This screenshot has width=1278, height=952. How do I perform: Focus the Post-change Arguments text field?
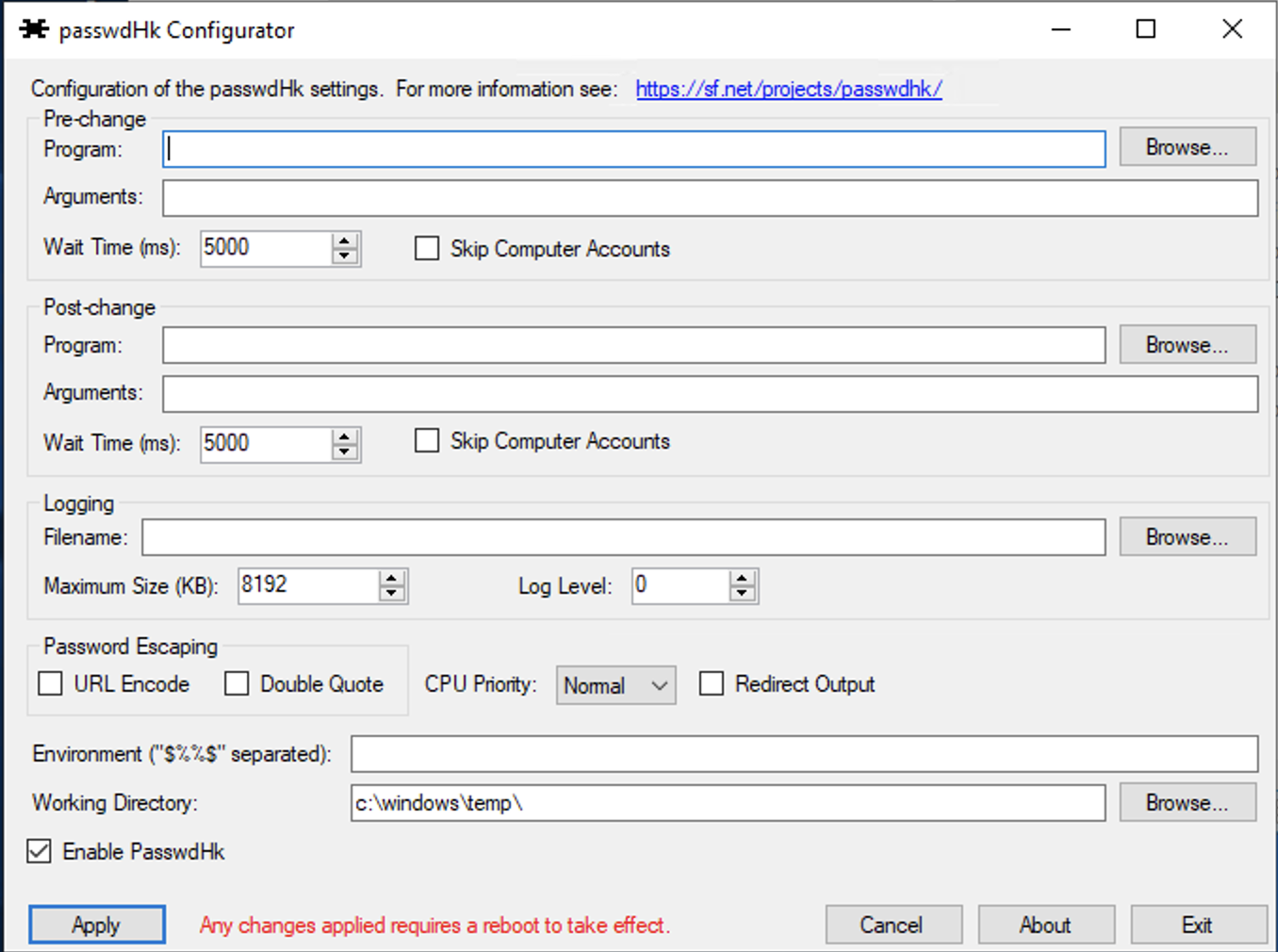pyautogui.click(x=709, y=394)
